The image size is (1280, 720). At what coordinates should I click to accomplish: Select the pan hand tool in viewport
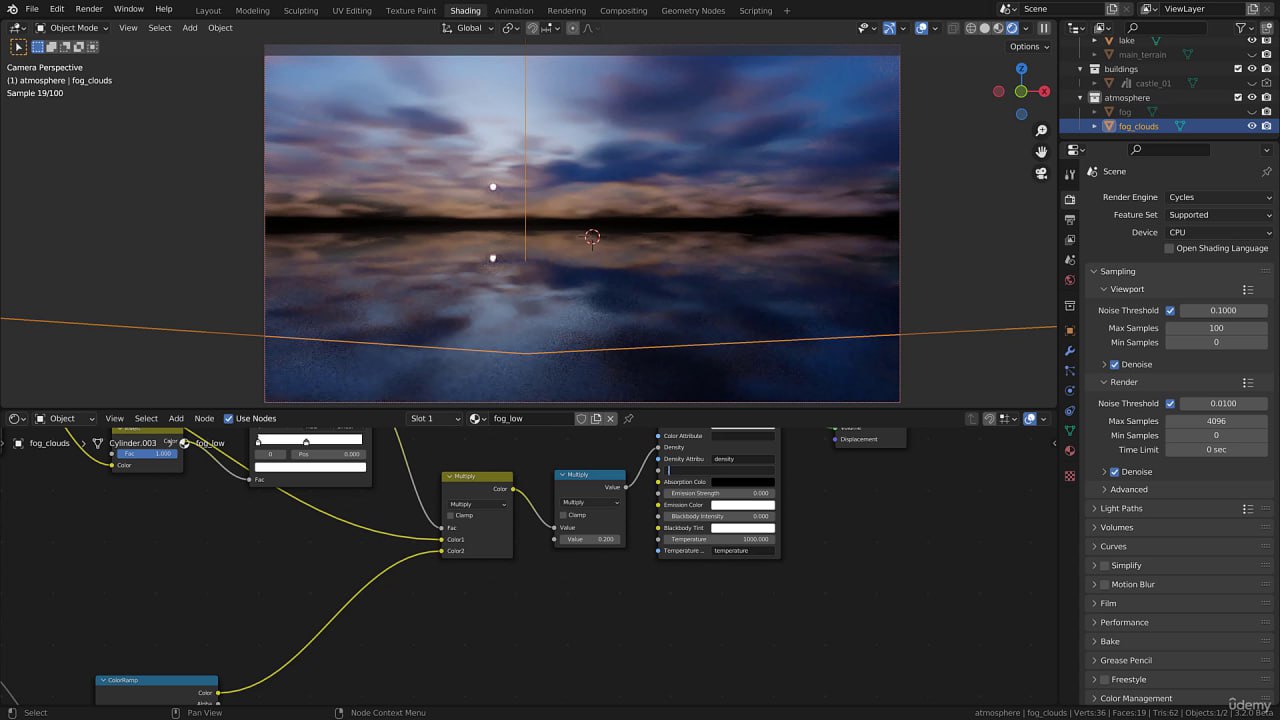tap(1041, 152)
